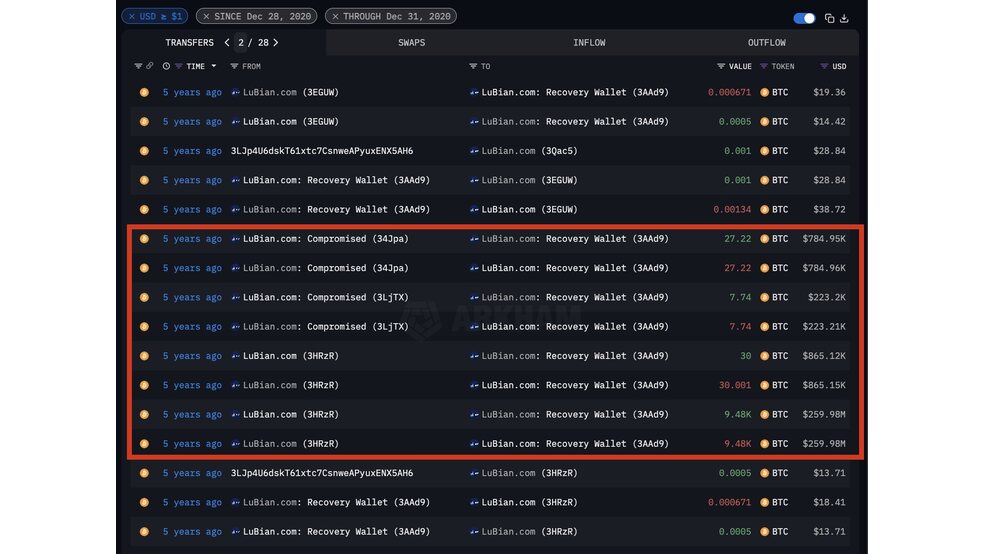Click the USD ≥ $1 chip label

[x=161, y=16]
